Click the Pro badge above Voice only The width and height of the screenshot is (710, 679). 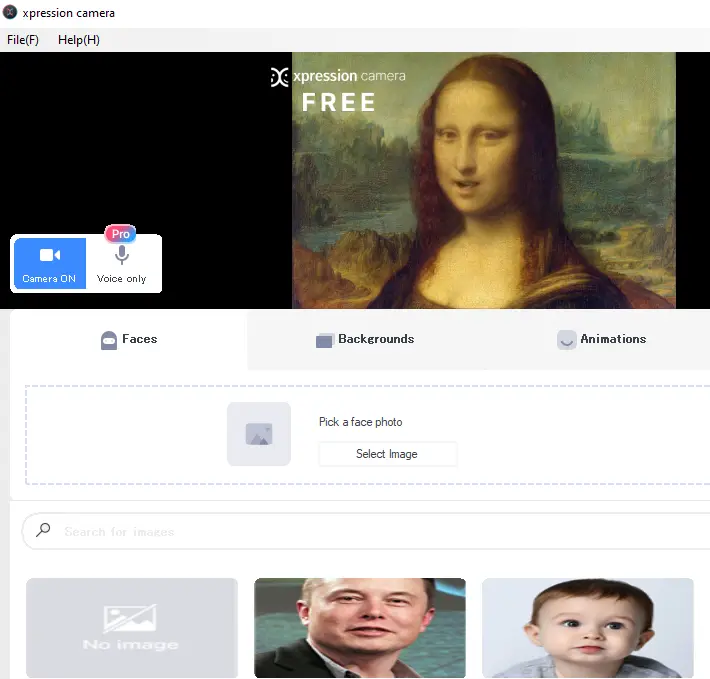tap(120, 234)
